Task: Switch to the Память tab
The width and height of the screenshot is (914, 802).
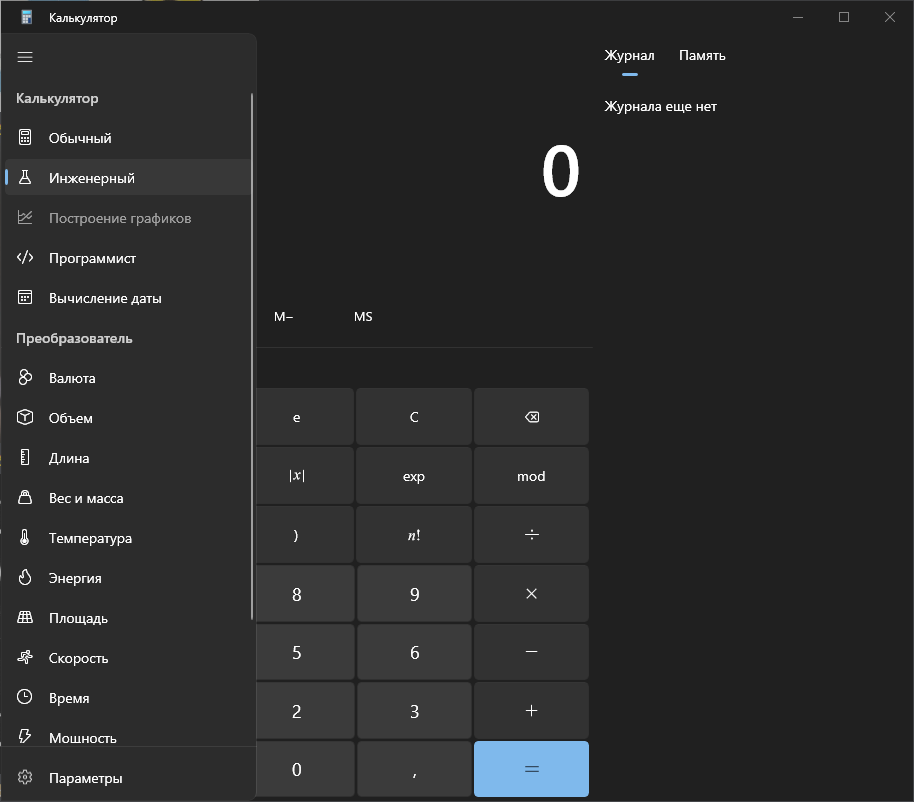Action: 702,55
